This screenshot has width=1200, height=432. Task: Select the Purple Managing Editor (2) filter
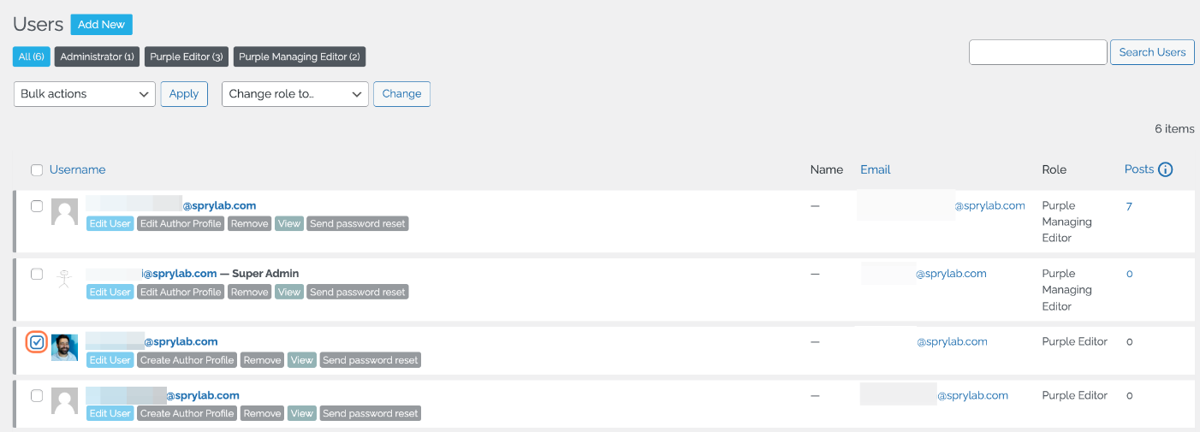pos(299,57)
